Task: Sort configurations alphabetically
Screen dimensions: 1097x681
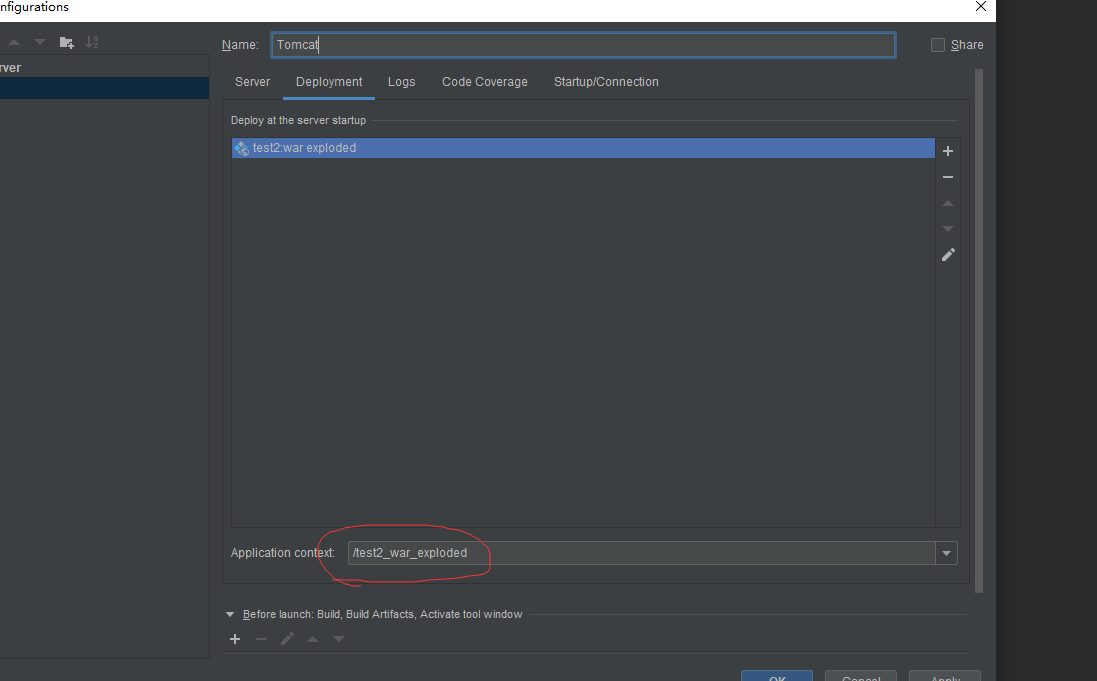Action: tap(92, 42)
